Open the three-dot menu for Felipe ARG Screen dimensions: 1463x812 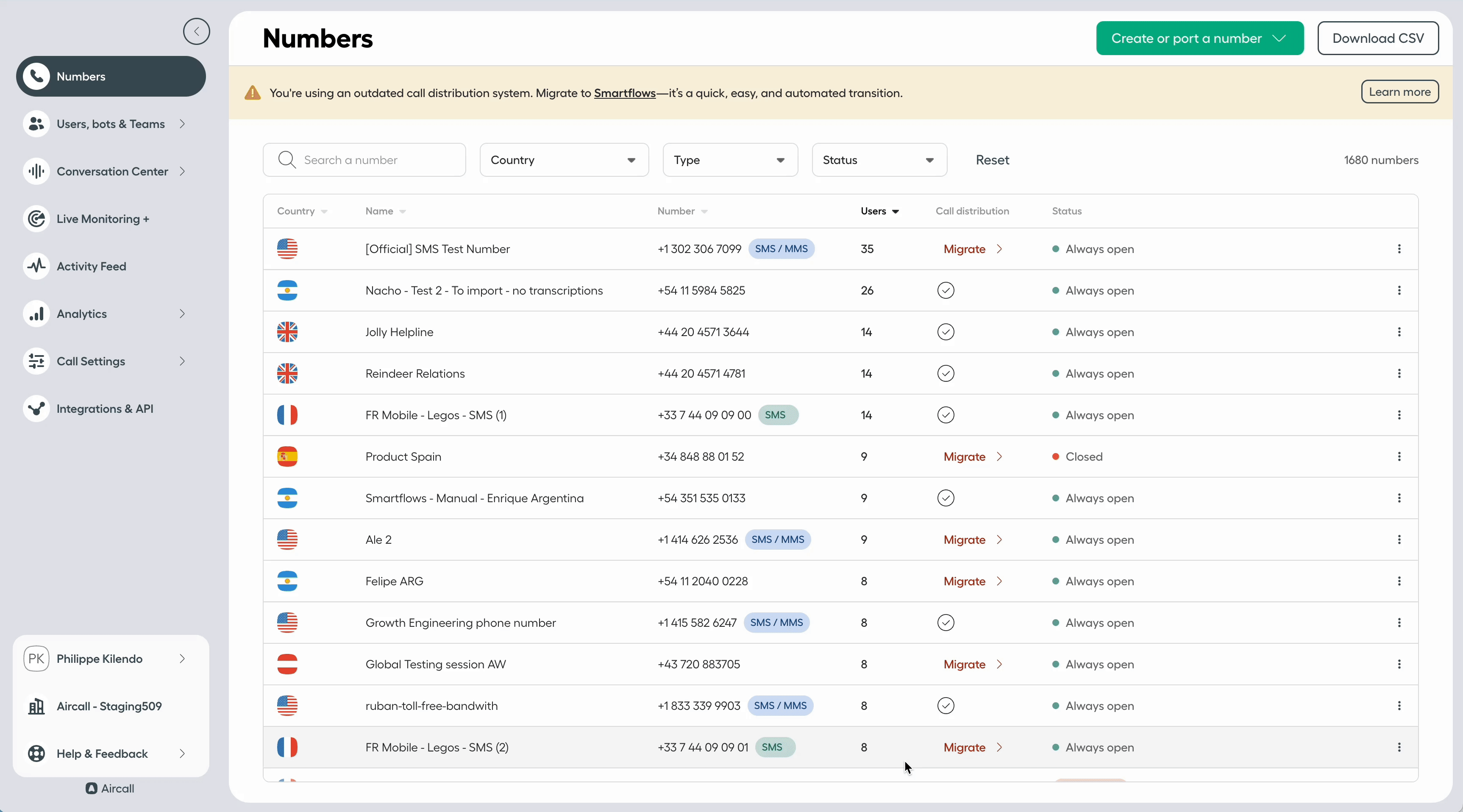click(x=1399, y=581)
